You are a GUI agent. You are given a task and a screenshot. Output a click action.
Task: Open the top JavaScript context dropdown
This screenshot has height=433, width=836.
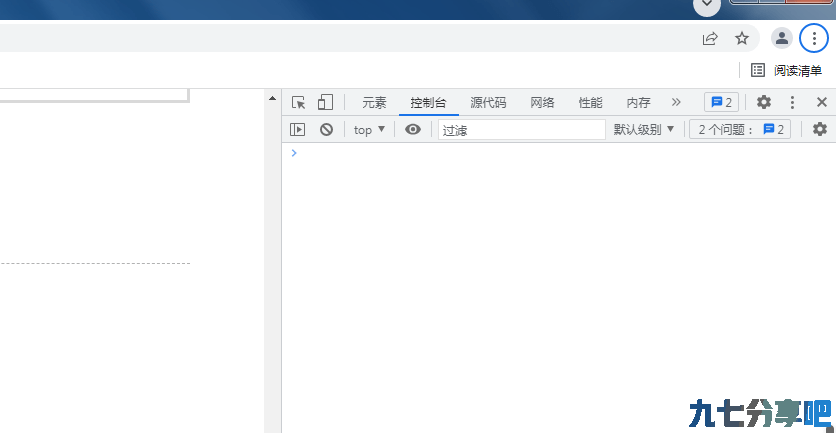(369, 130)
